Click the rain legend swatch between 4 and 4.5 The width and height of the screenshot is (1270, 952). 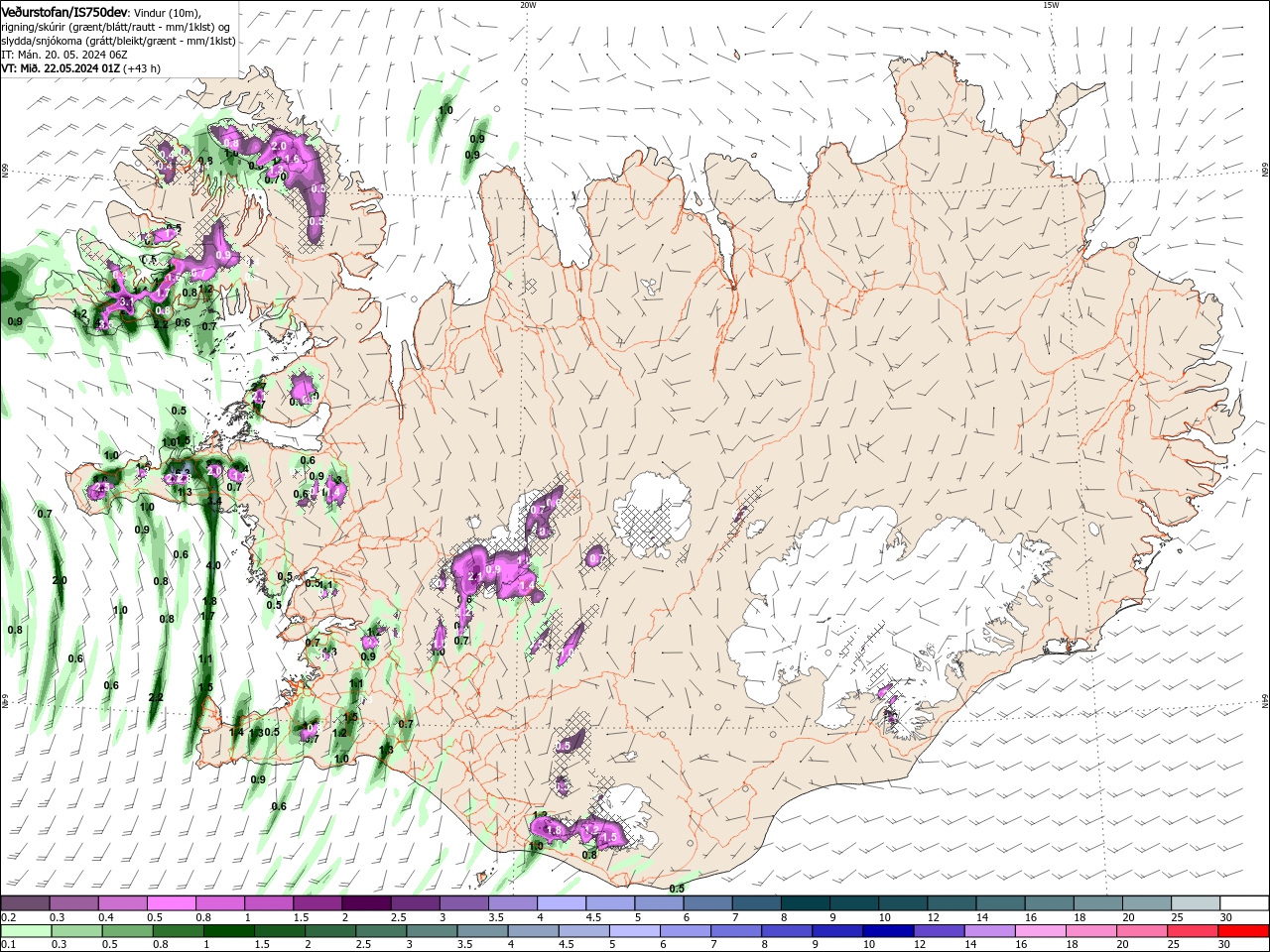tap(532, 931)
